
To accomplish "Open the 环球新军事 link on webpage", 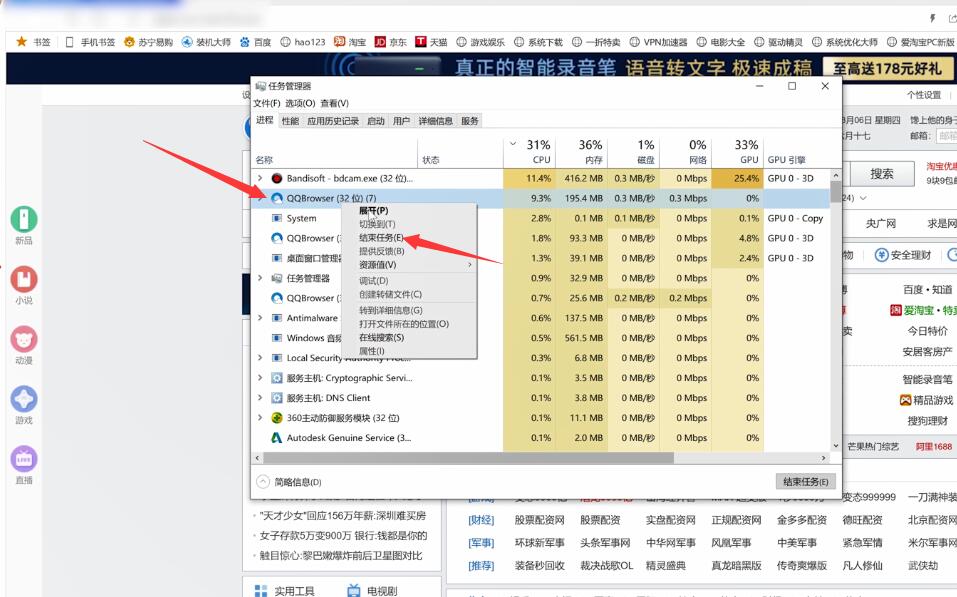I will click(540, 543).
